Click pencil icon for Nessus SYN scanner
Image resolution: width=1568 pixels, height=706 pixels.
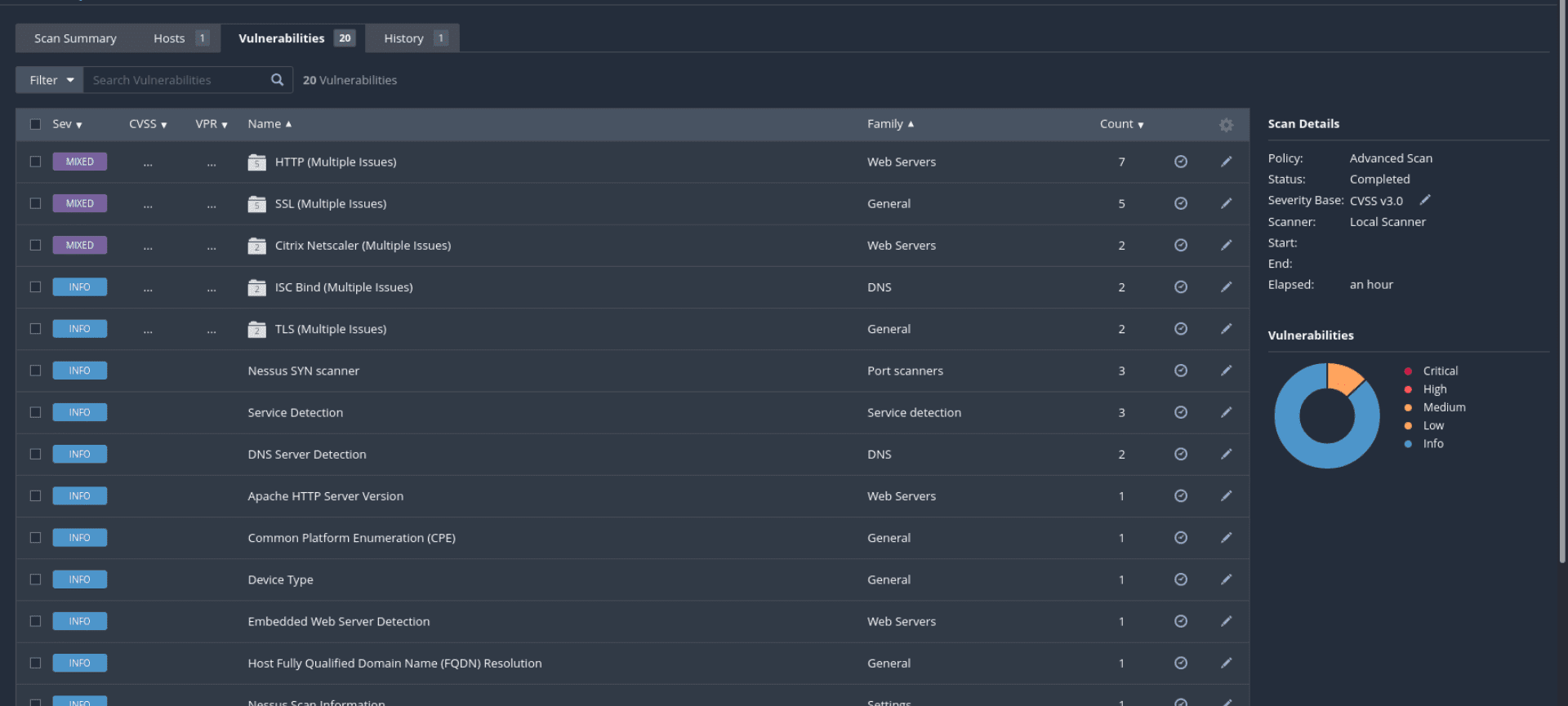[1226, 371]
